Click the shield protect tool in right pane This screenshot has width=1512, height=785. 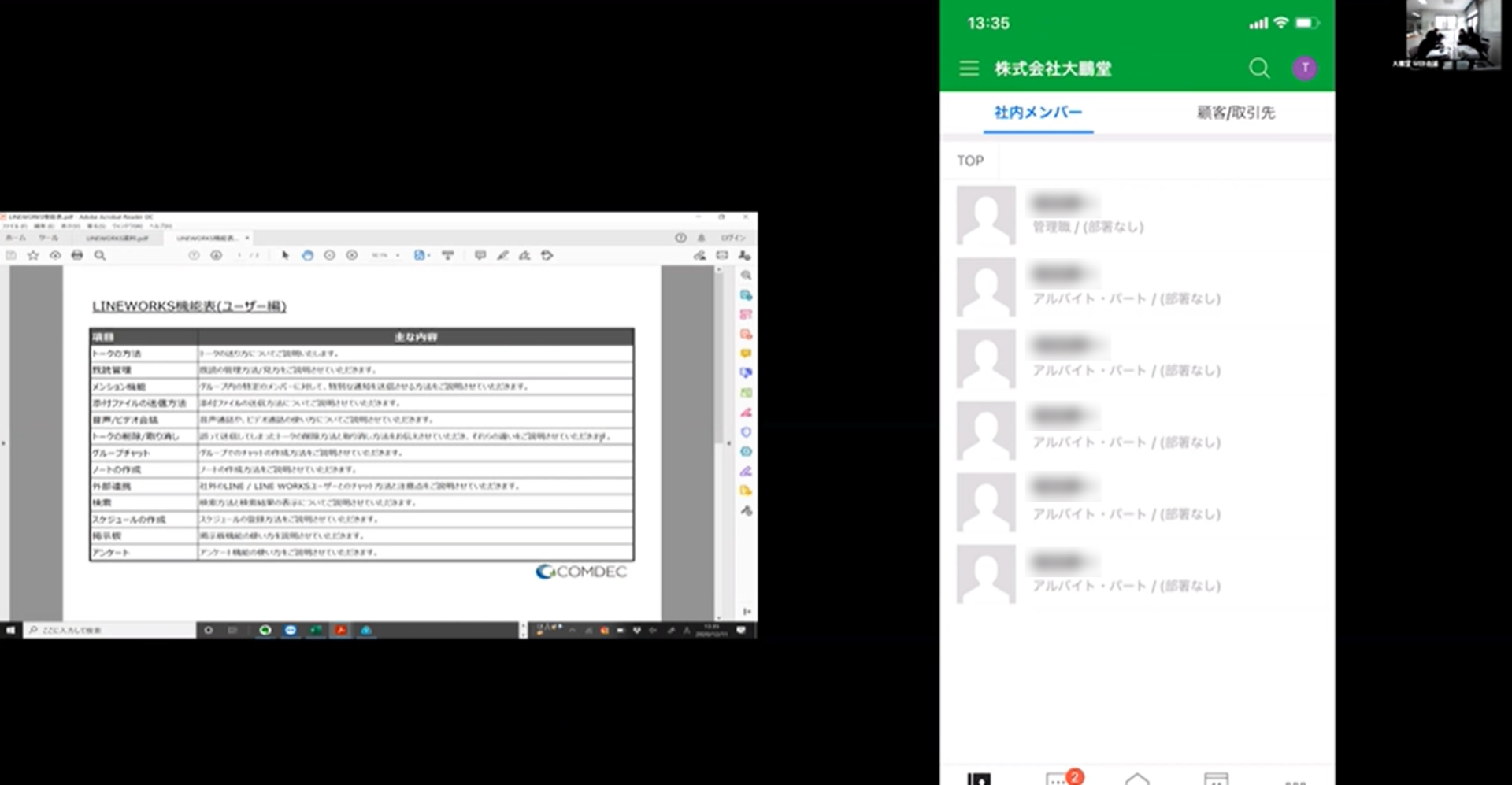click(746, 432)
